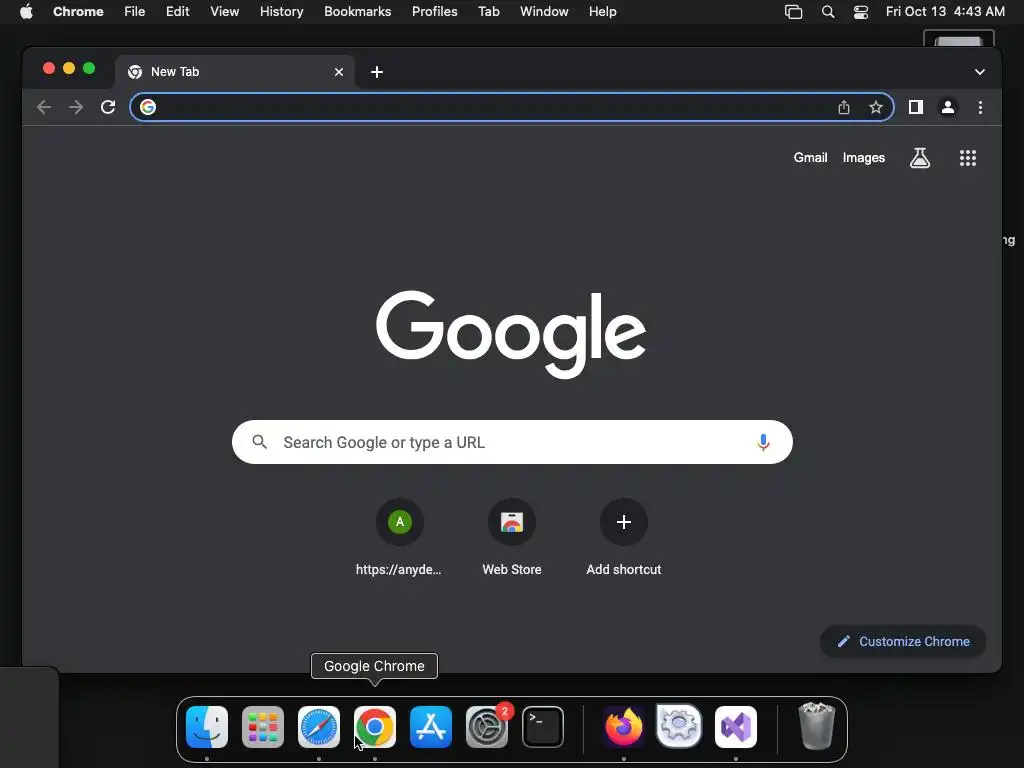
Task: Close the New Tab tab
Action: tap(339, 72)
